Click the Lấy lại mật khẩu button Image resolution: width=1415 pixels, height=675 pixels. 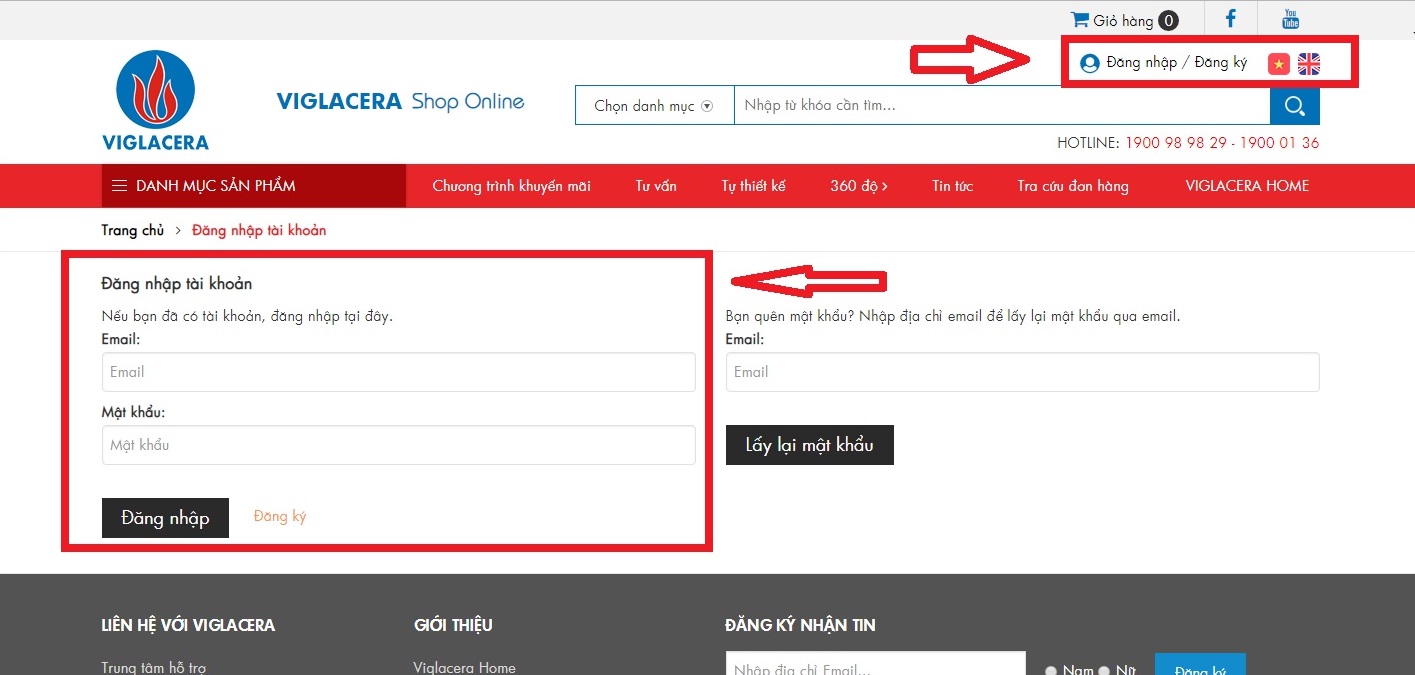click(810, 445)
